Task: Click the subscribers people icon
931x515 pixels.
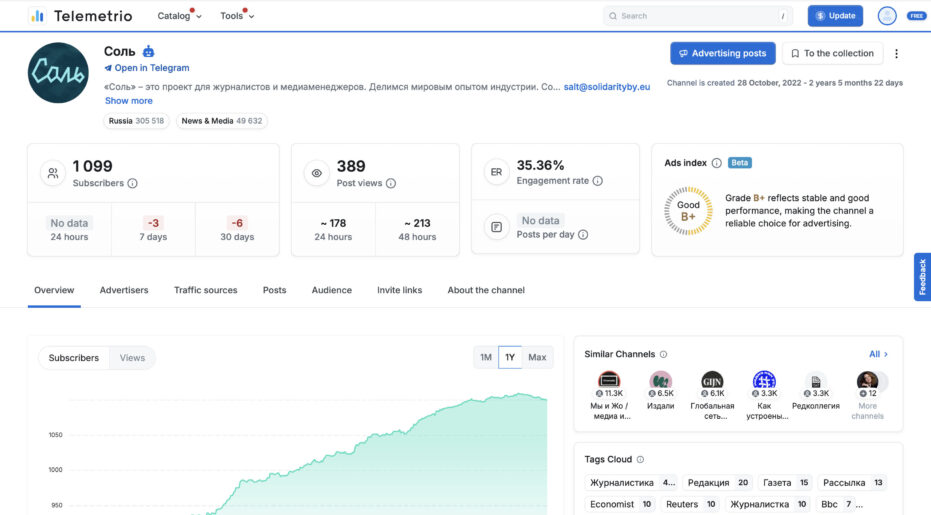Action: pyautogui.click(x=53, y=173)
